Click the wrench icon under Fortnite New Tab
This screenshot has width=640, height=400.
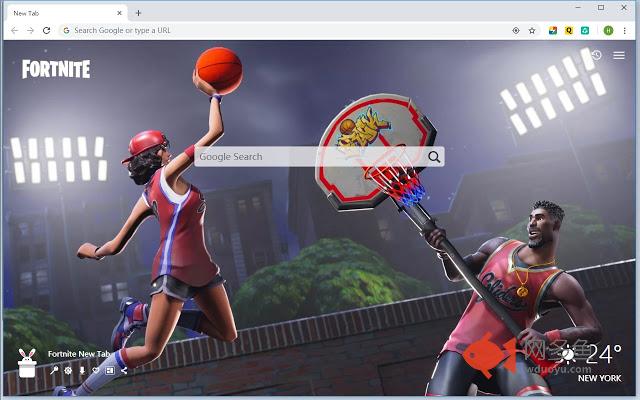pos(54,370)
